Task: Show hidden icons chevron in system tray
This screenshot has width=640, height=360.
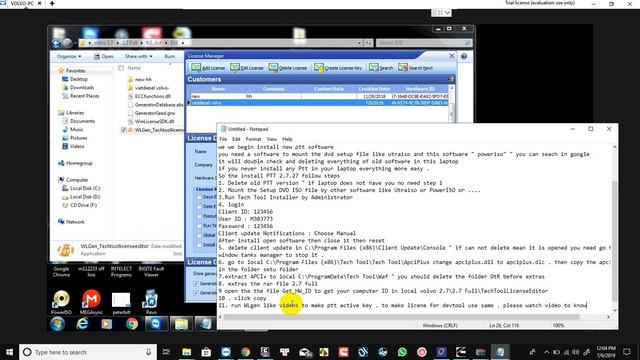Action: tap(547, 352)
